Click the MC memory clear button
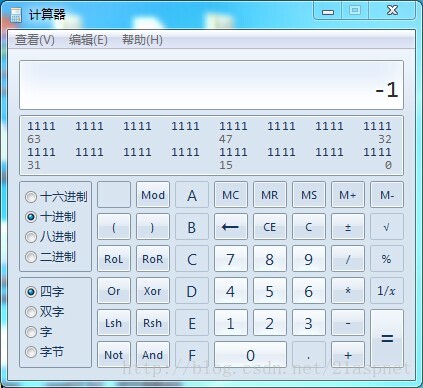The height and width of the screenshot is (388, 423). (231, 195)
